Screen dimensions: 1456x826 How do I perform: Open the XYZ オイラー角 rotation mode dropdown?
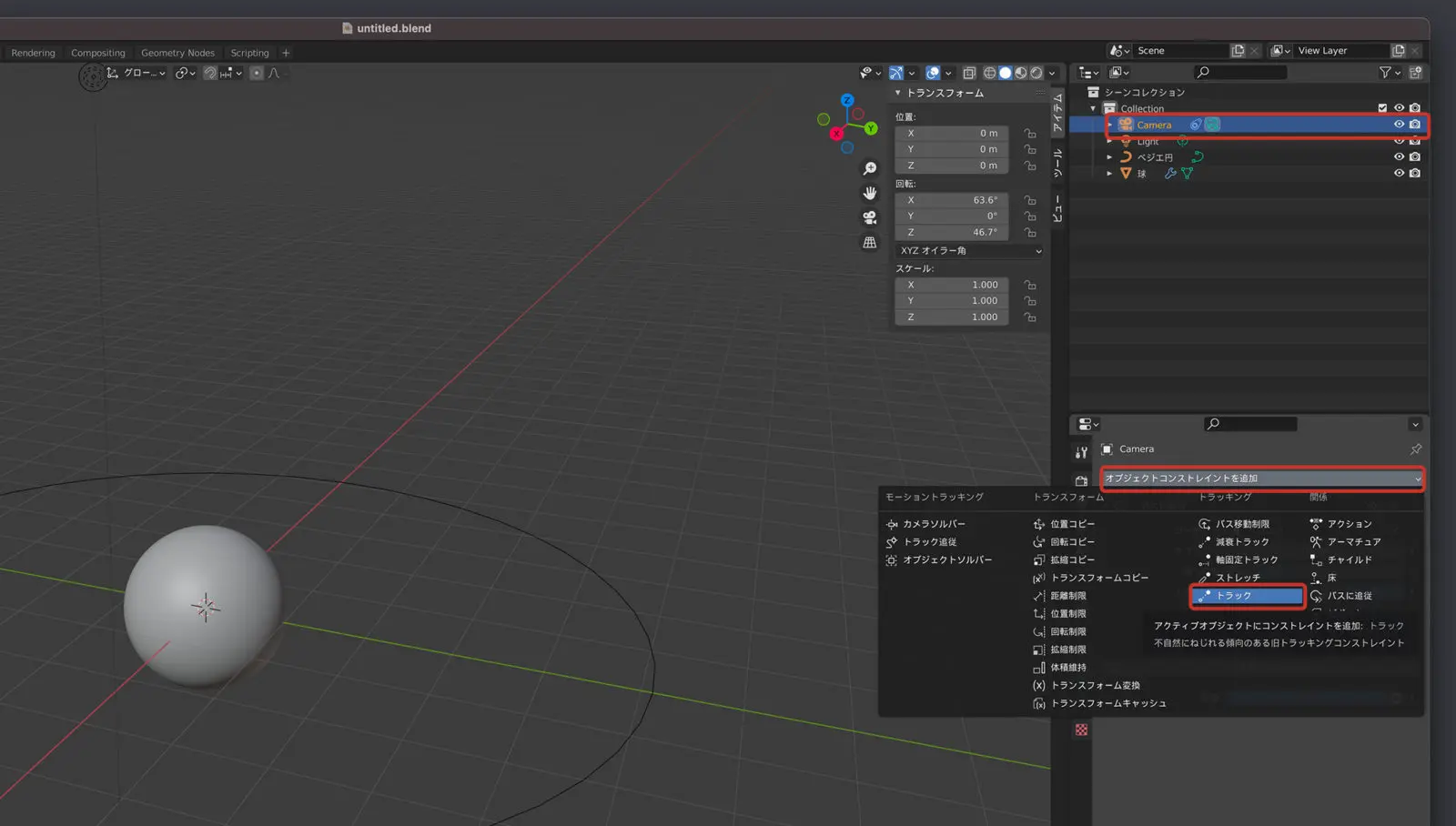[970, 251]
